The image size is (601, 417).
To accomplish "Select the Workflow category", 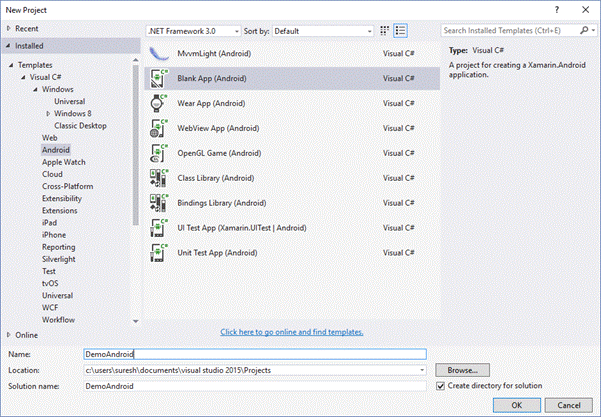I will click(x=59, y=320).
